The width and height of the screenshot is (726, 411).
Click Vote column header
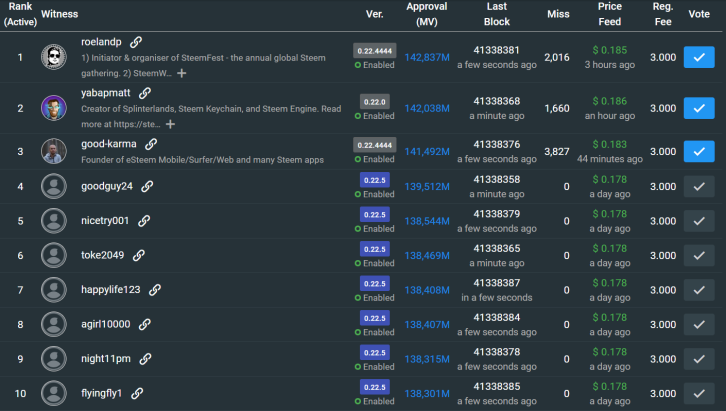point(699,14)
